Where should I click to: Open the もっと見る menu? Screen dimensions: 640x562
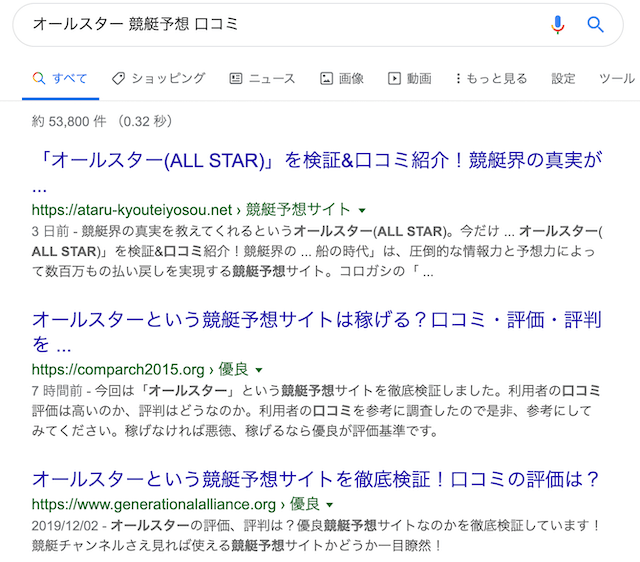point(491,78)
